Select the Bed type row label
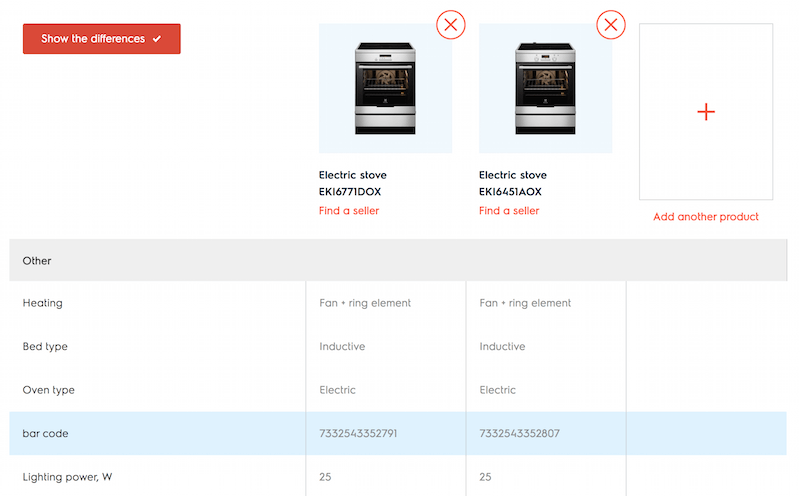 tap(45, 347)
